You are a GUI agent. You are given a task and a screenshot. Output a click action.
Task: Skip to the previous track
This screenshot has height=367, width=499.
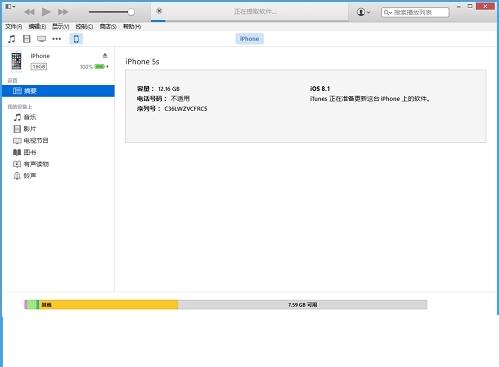[x=29, y=12]
